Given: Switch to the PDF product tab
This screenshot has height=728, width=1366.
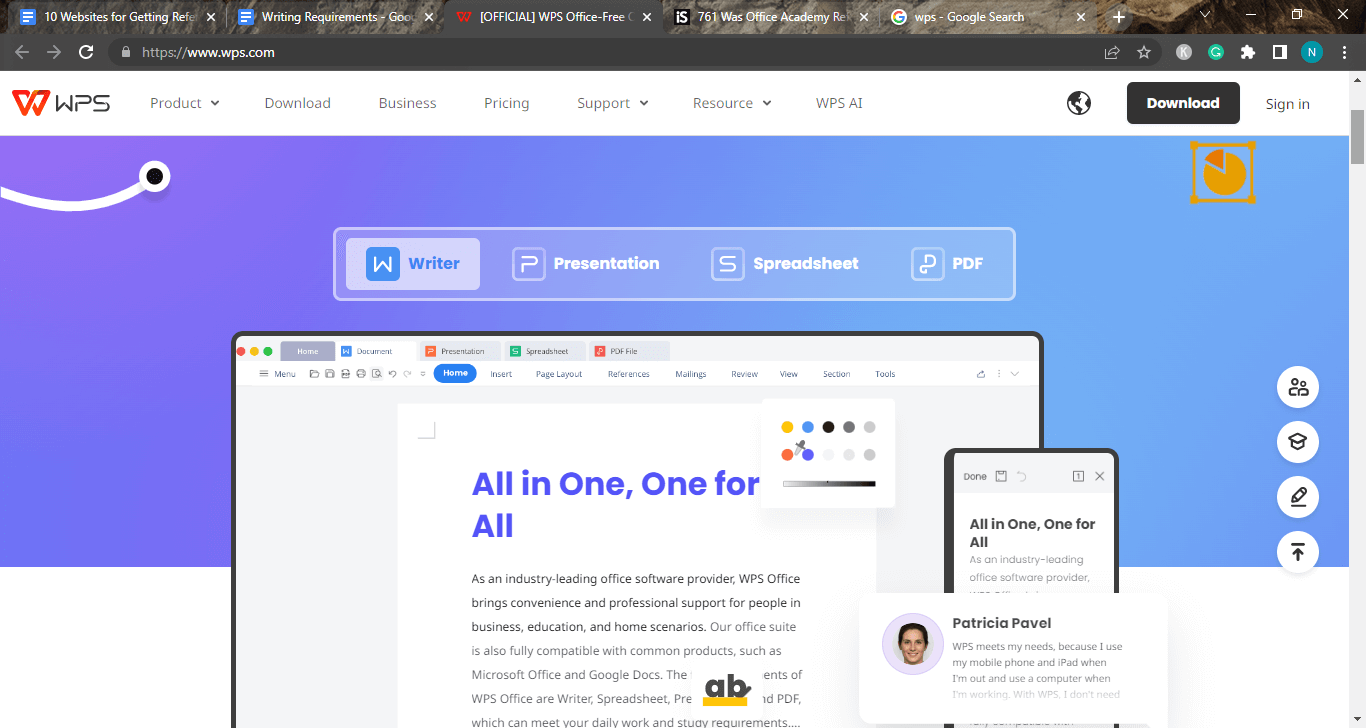Looking at the screenshot, I should pos(947,264).
